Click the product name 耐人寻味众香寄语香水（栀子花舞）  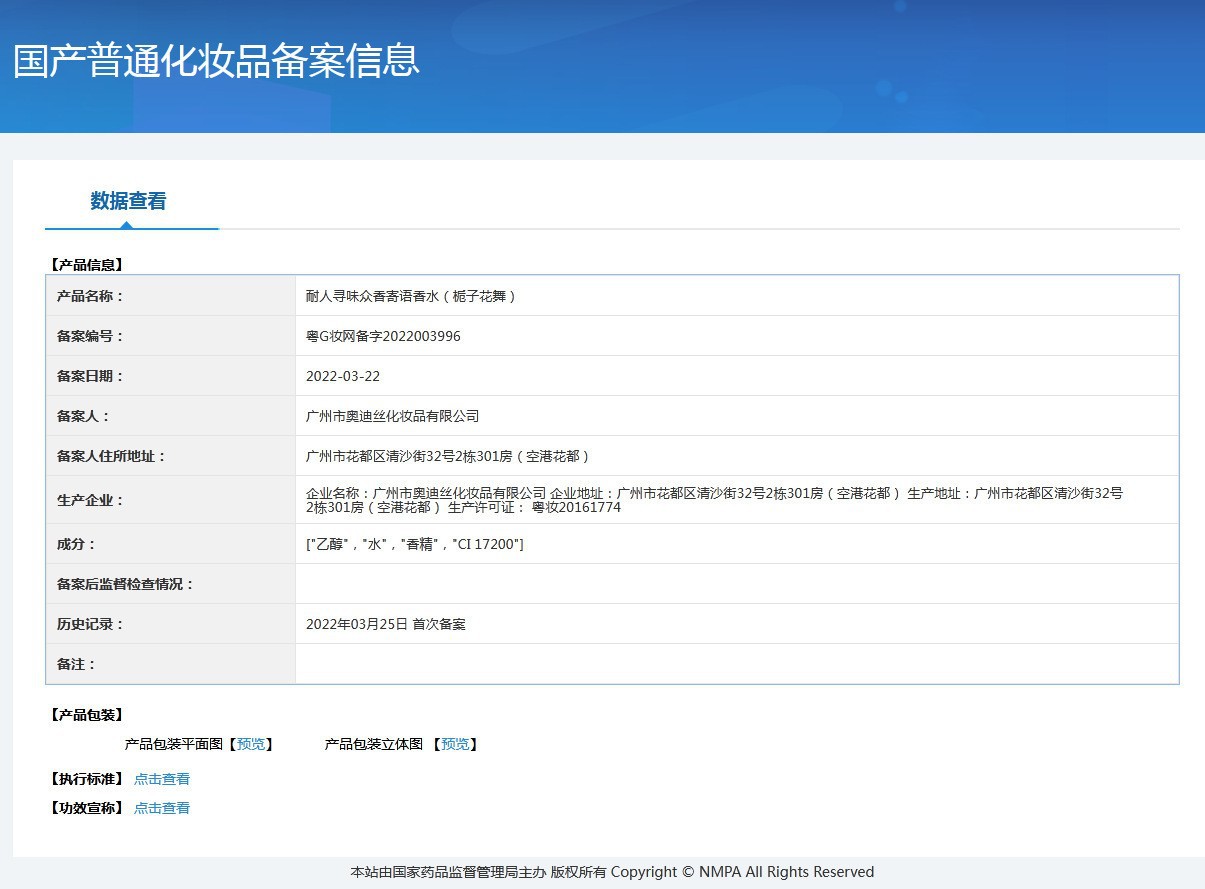tap(411, 296)
